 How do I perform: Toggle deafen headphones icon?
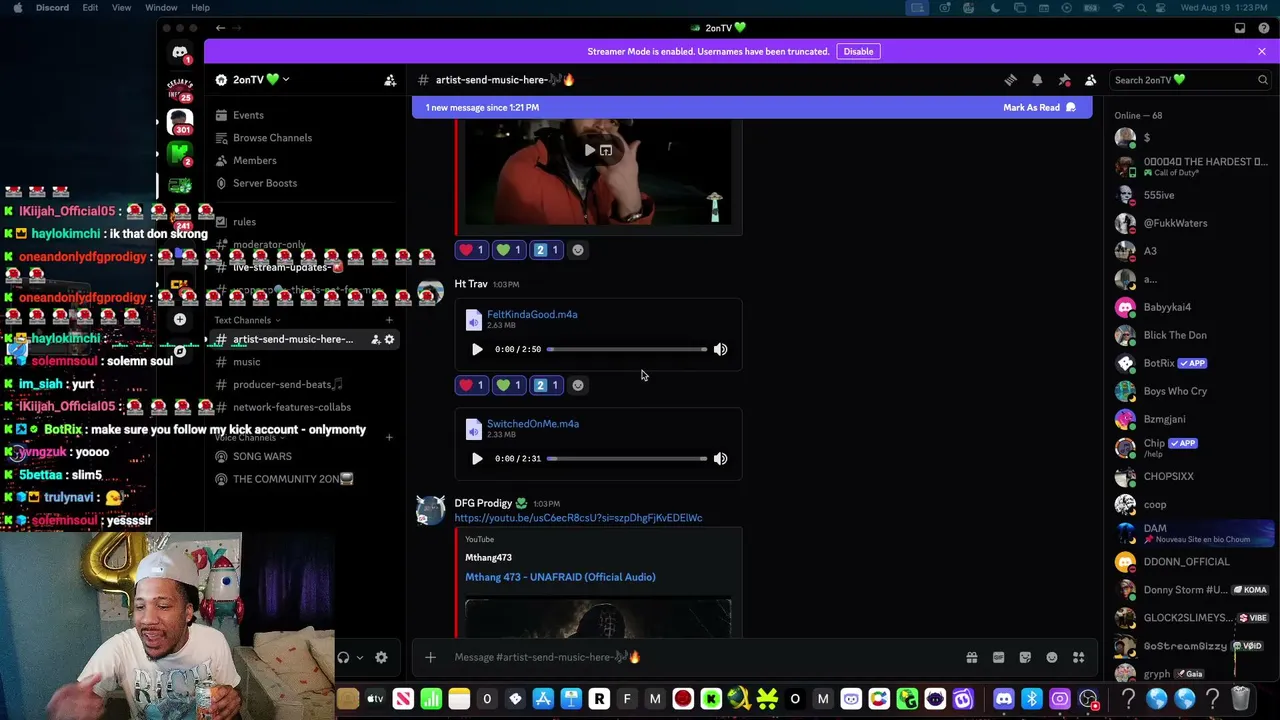[x=343, y=657]
